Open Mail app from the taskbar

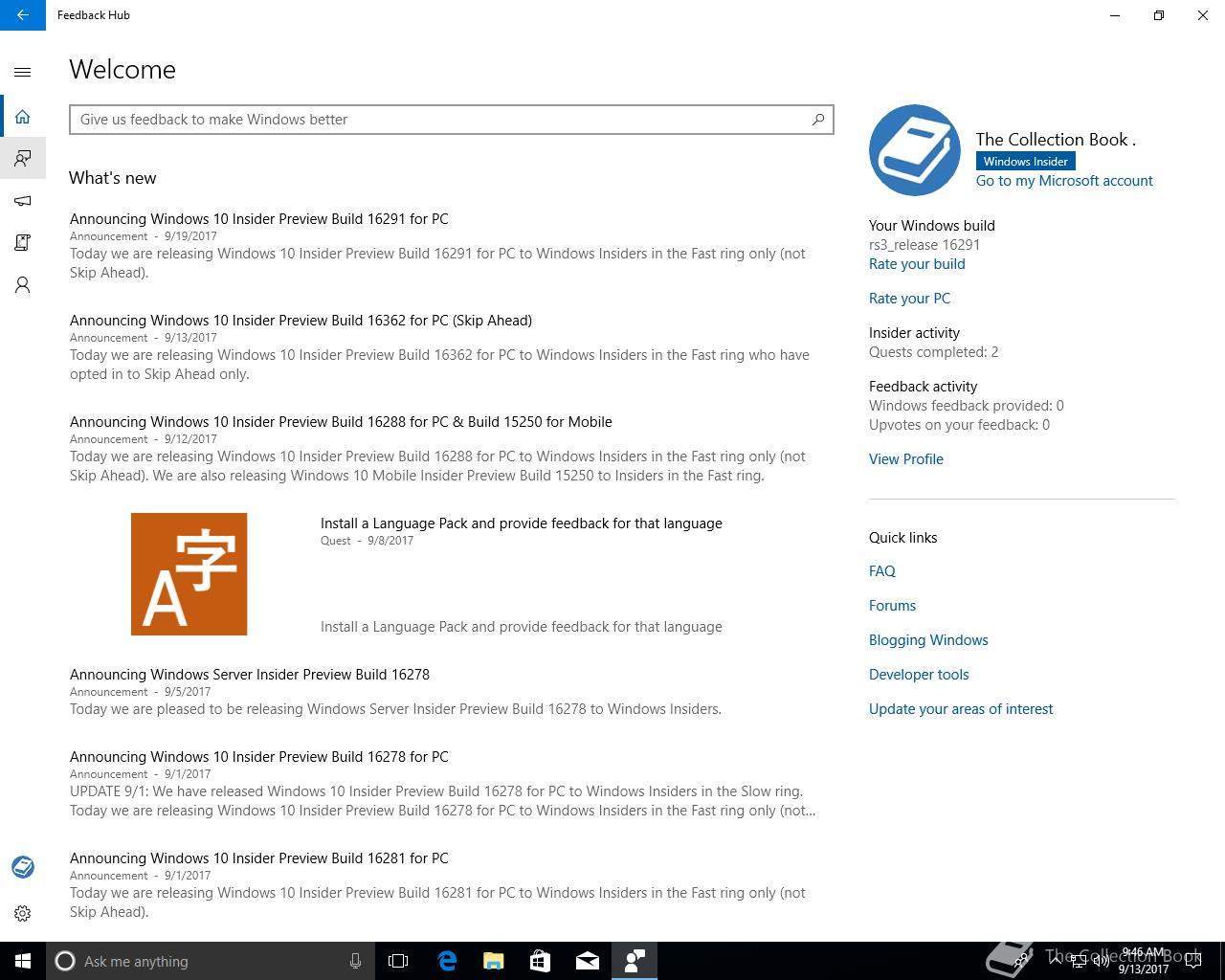(x=587, y=961)
